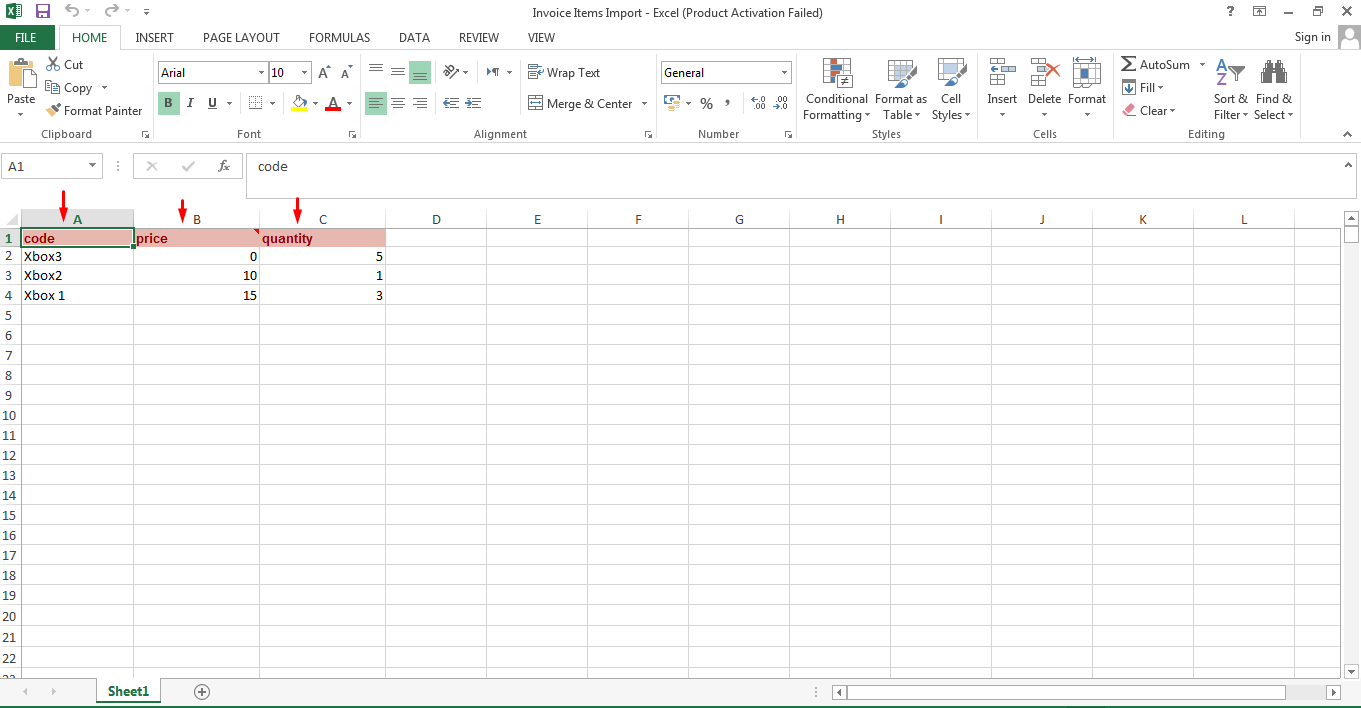Switch to the INSERT tab
The width and height of the screenshot is (1361, 708).
[154, 37]
